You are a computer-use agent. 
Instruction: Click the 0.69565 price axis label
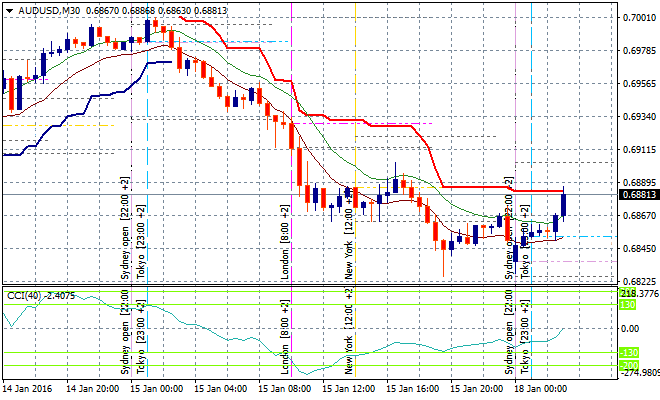point(639,83)
